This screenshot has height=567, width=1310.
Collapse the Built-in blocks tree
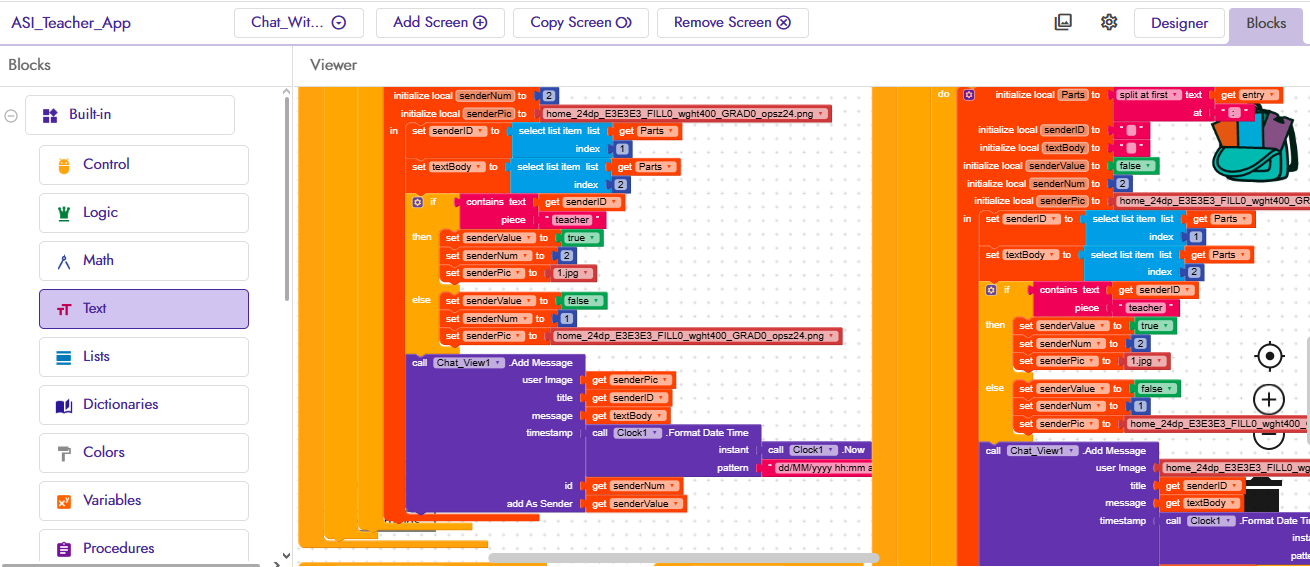pos(11,115)
